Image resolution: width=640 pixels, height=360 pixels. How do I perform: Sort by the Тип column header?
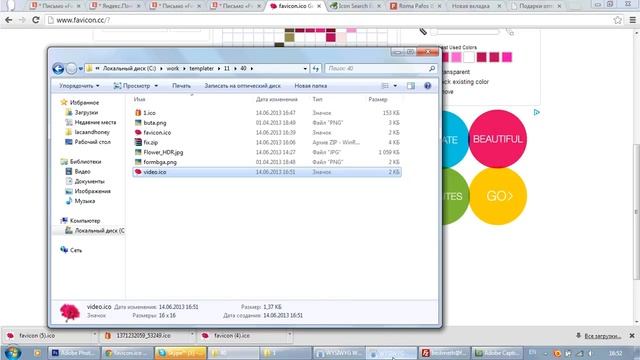[x=317, y=100]
